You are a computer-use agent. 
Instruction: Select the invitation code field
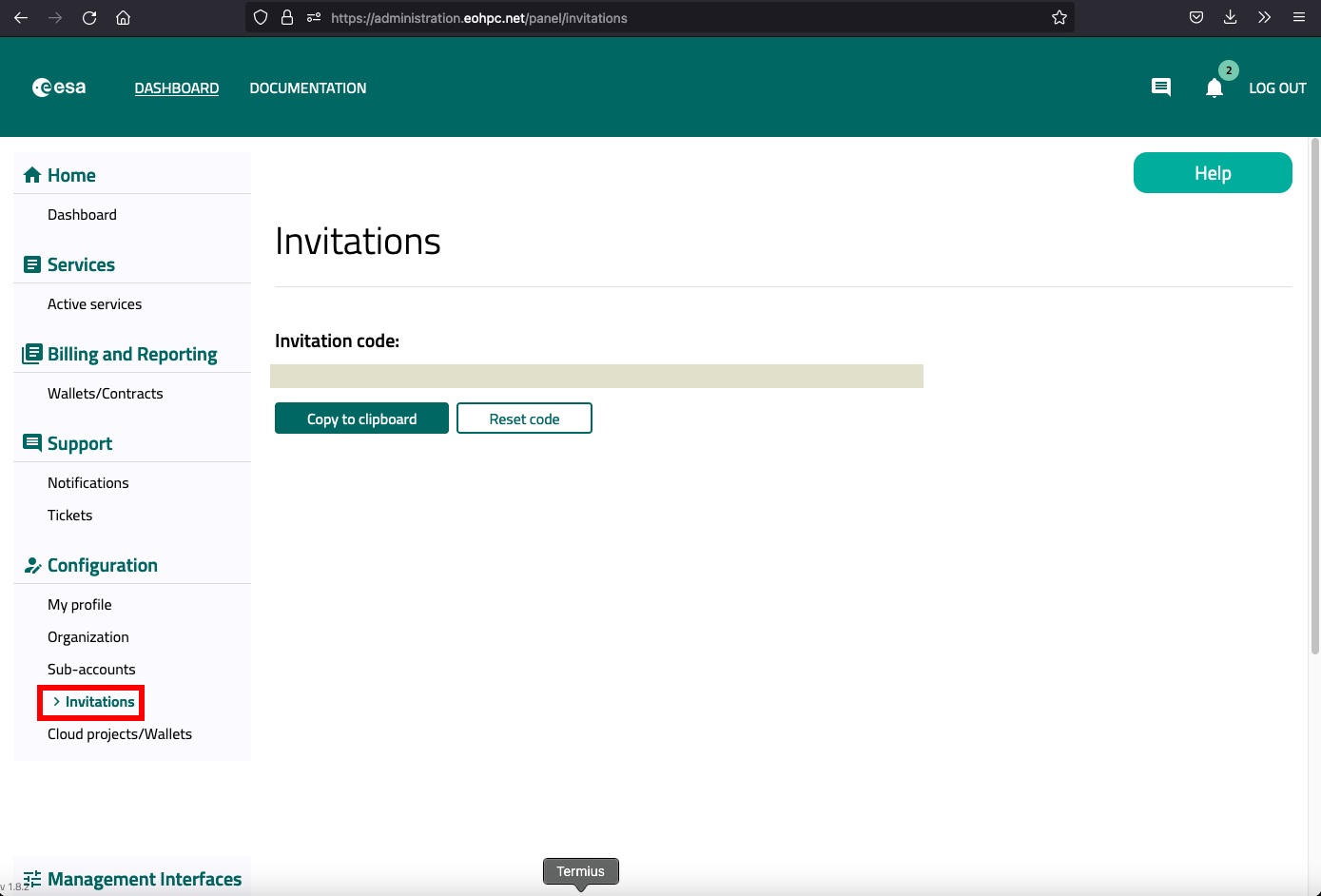click(596, 376)
